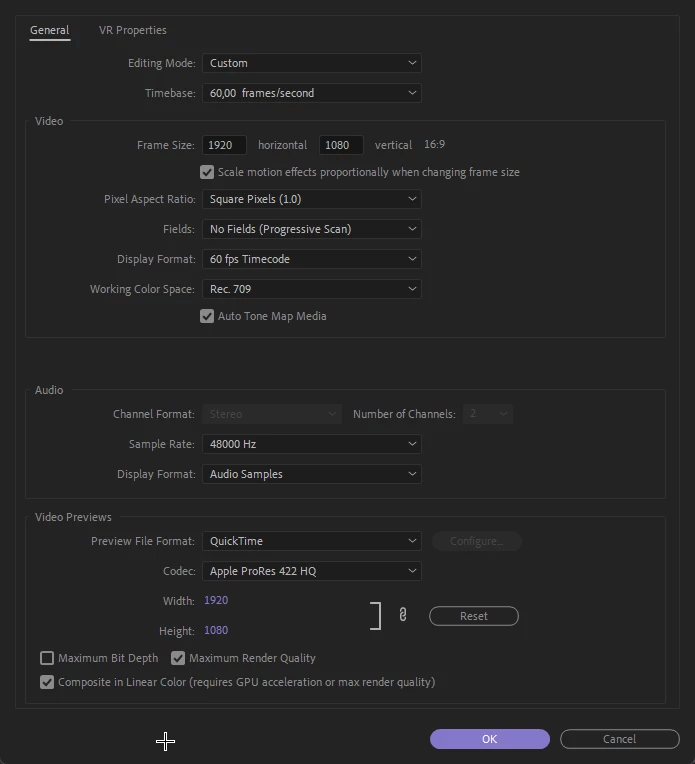
Task: Open the video Display Format 60 fps Timecode dropdown
Action: click(312, 259)
